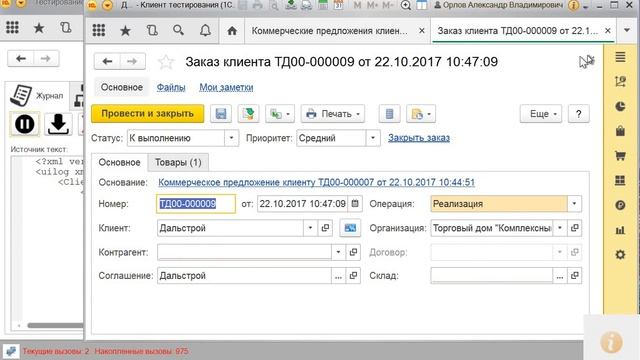Open sidebar shopping cart section icon
Image resolution: width=640 pixels, height=360 pixels.
pos(620,156)
